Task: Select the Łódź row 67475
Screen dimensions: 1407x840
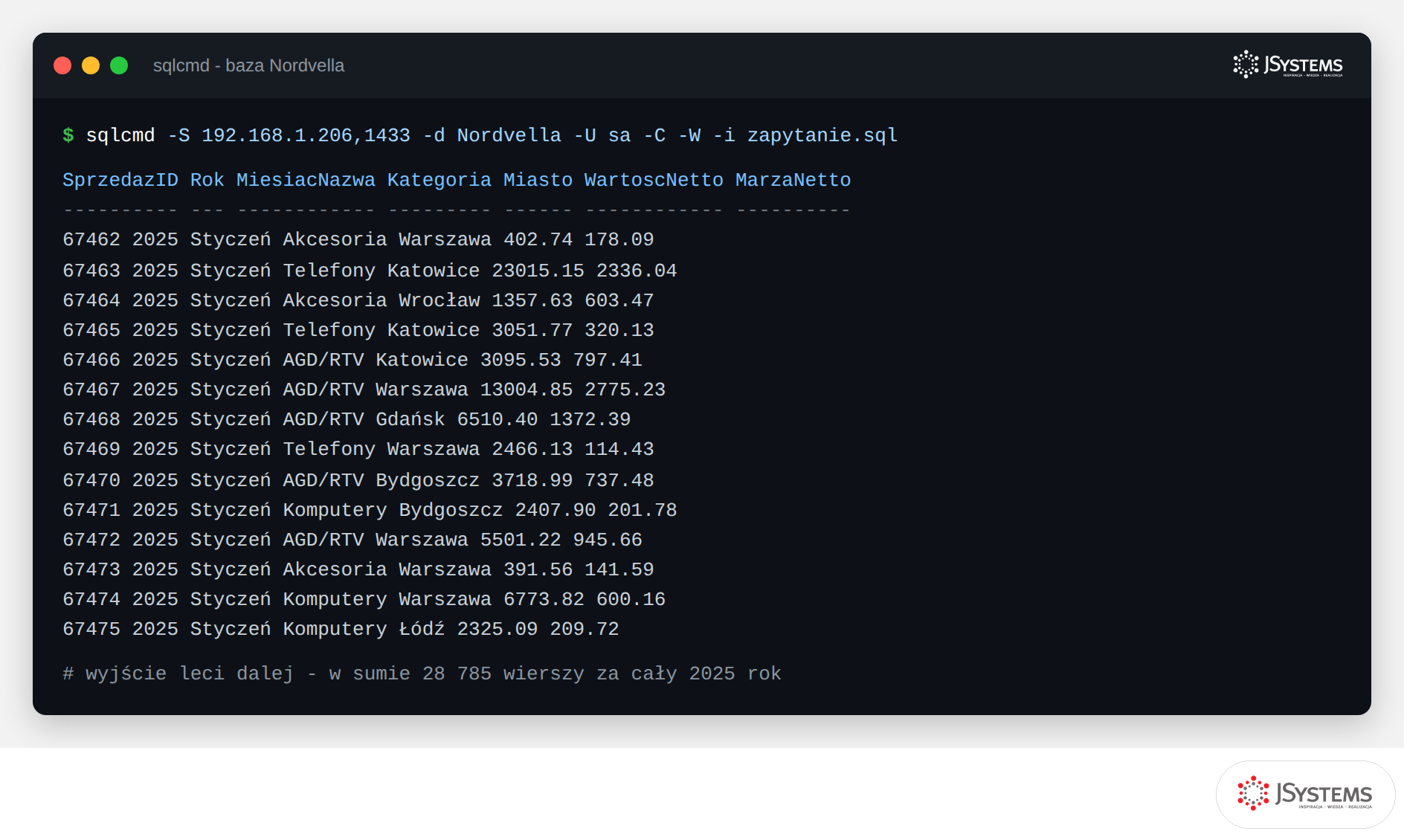Action: 341,629
